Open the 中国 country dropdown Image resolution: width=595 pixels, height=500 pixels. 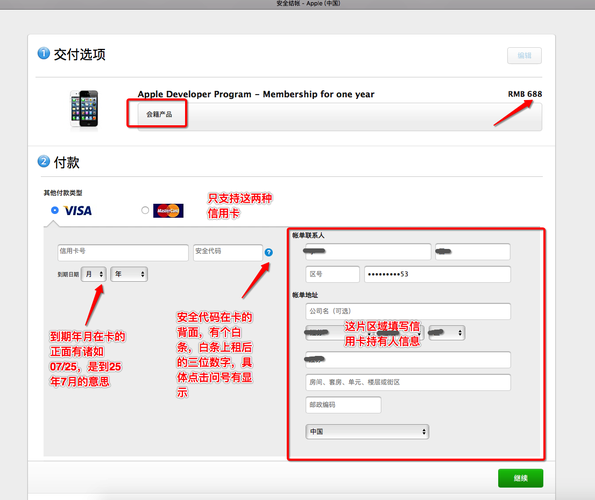367,432
